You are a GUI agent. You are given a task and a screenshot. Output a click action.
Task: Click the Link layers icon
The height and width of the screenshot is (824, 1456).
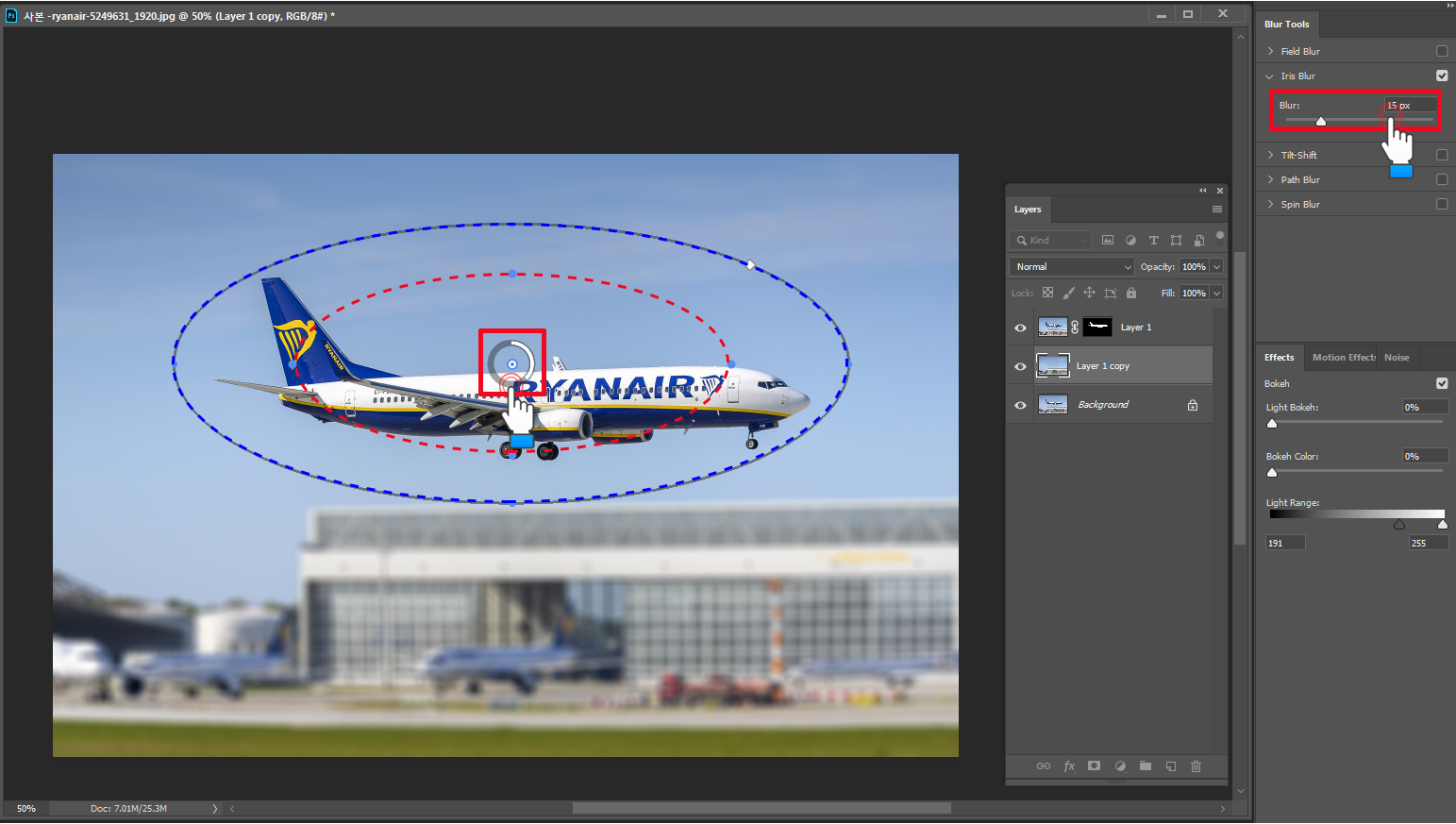click(x=1043, y=766)
